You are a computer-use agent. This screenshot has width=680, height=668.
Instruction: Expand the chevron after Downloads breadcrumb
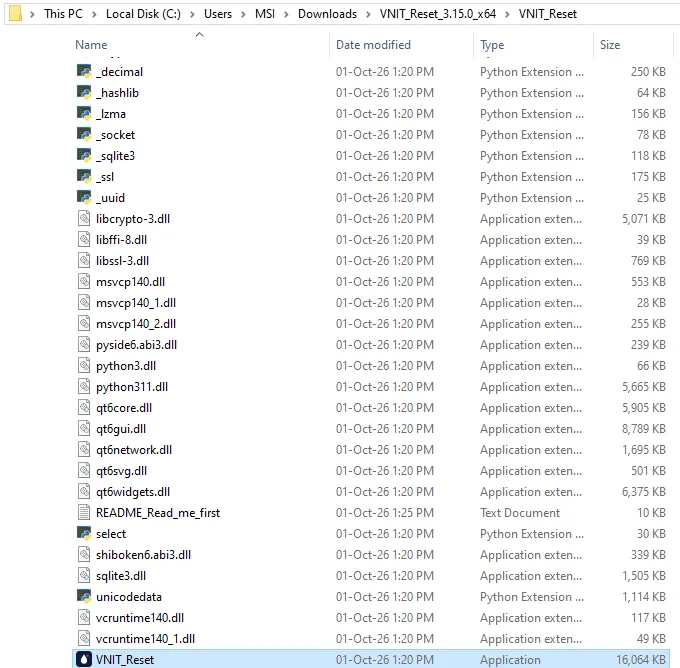368,14
